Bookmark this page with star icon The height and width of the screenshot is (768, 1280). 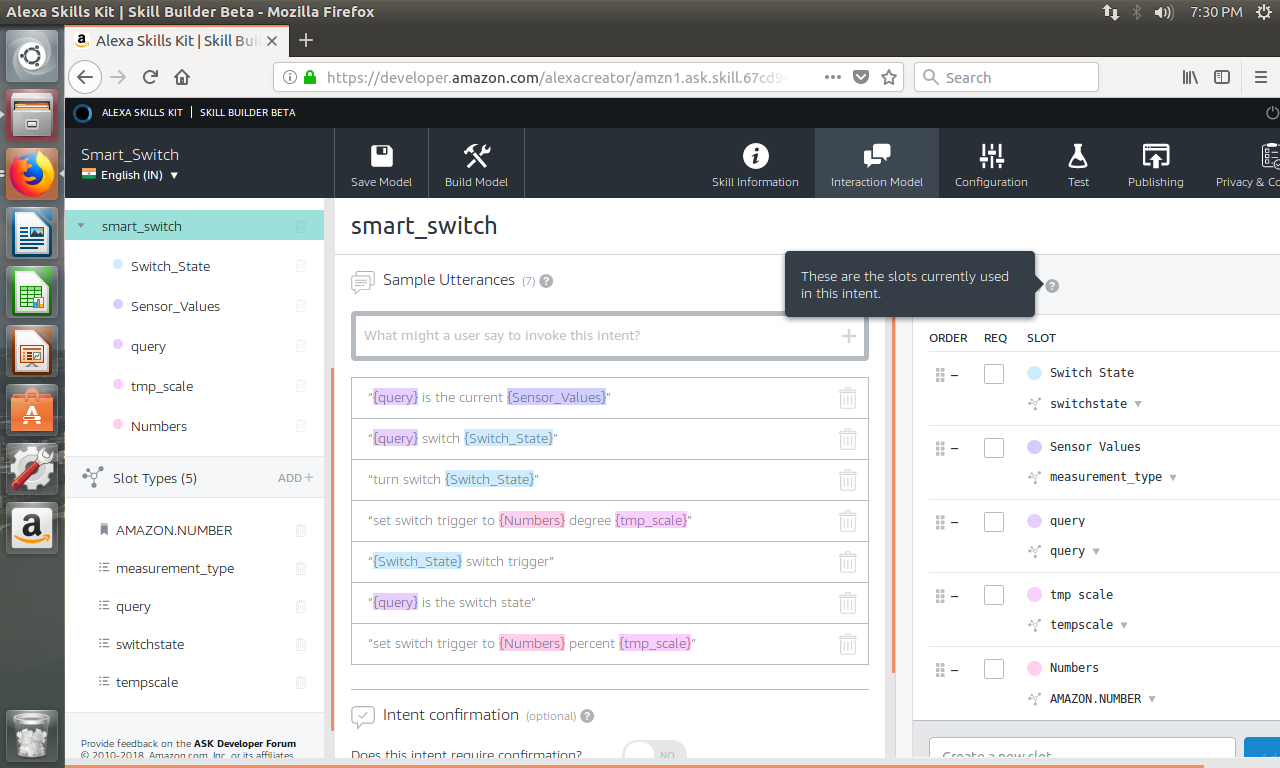pos(889,77)
